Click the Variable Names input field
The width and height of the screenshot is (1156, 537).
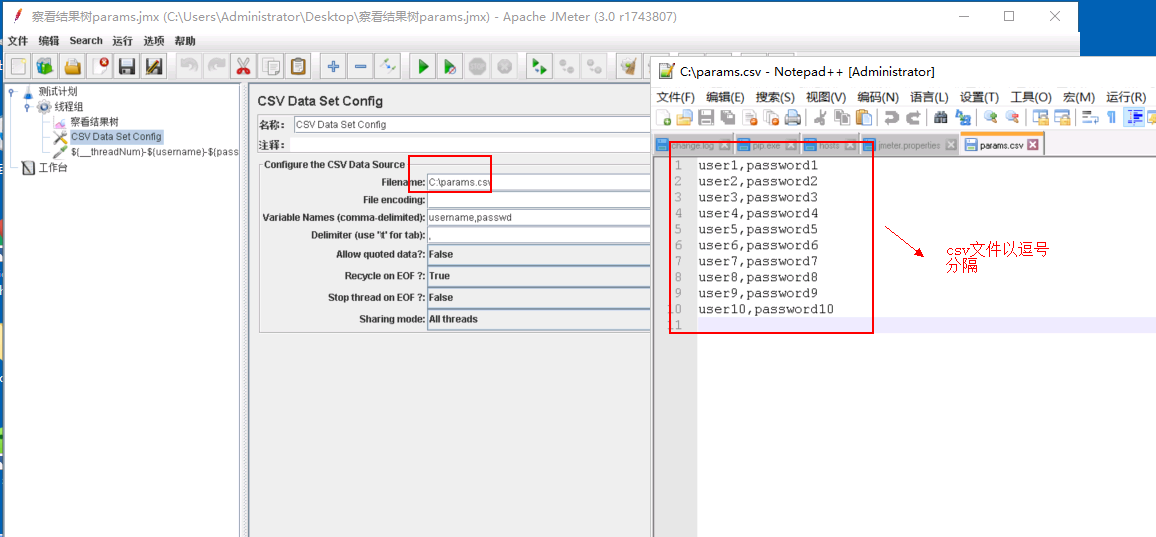tap(538, 217)
